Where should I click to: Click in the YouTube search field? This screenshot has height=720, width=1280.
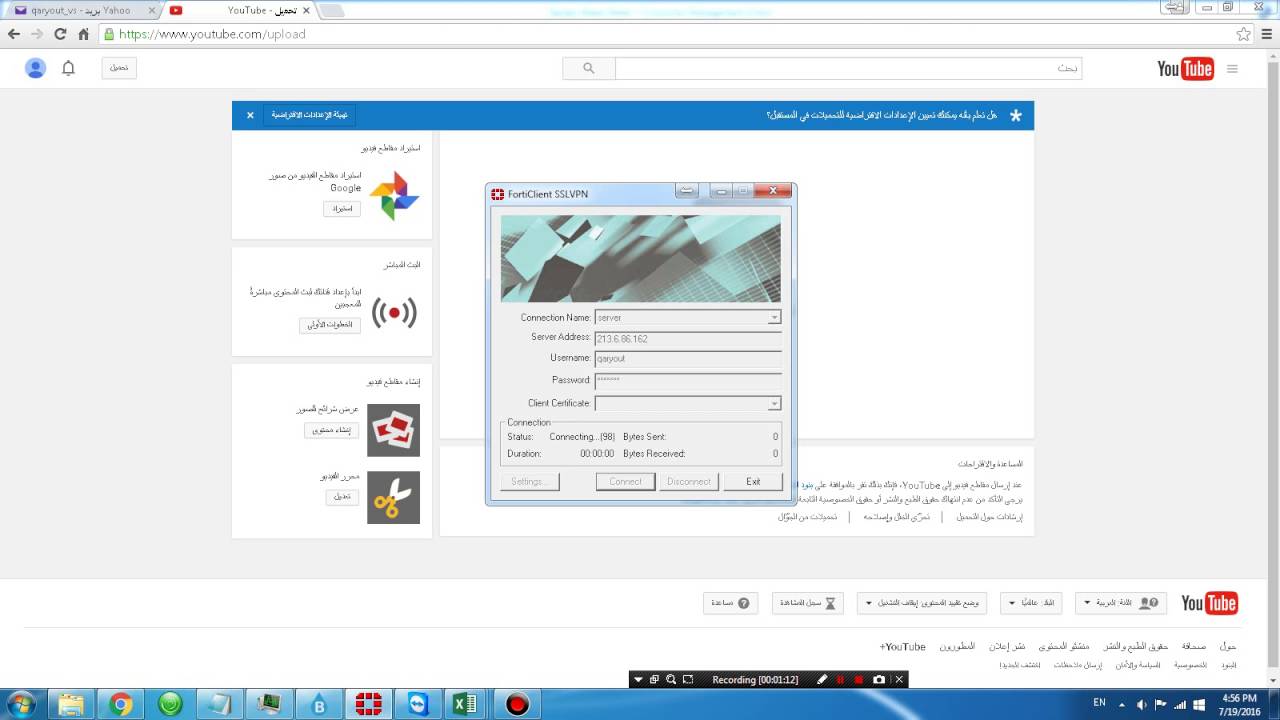848,68
